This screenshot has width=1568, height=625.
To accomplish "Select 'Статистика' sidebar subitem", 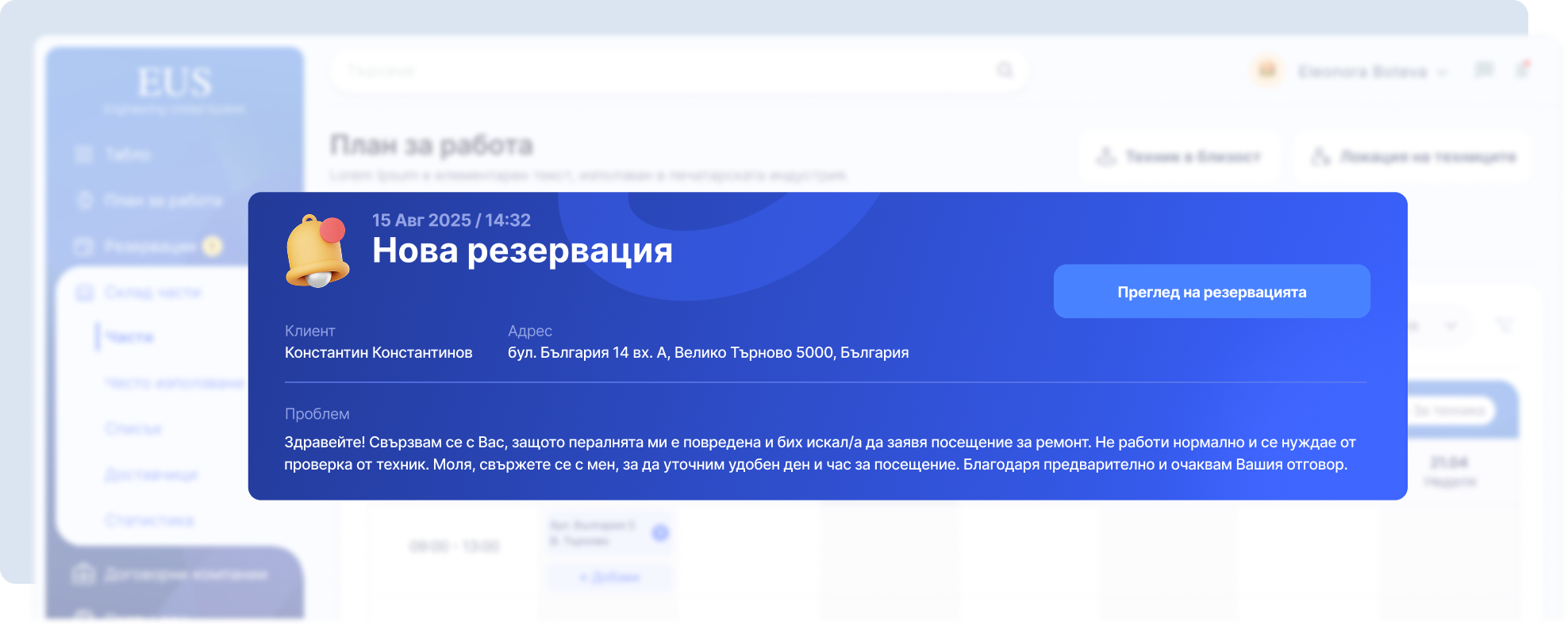I will [x=149, y=520].
